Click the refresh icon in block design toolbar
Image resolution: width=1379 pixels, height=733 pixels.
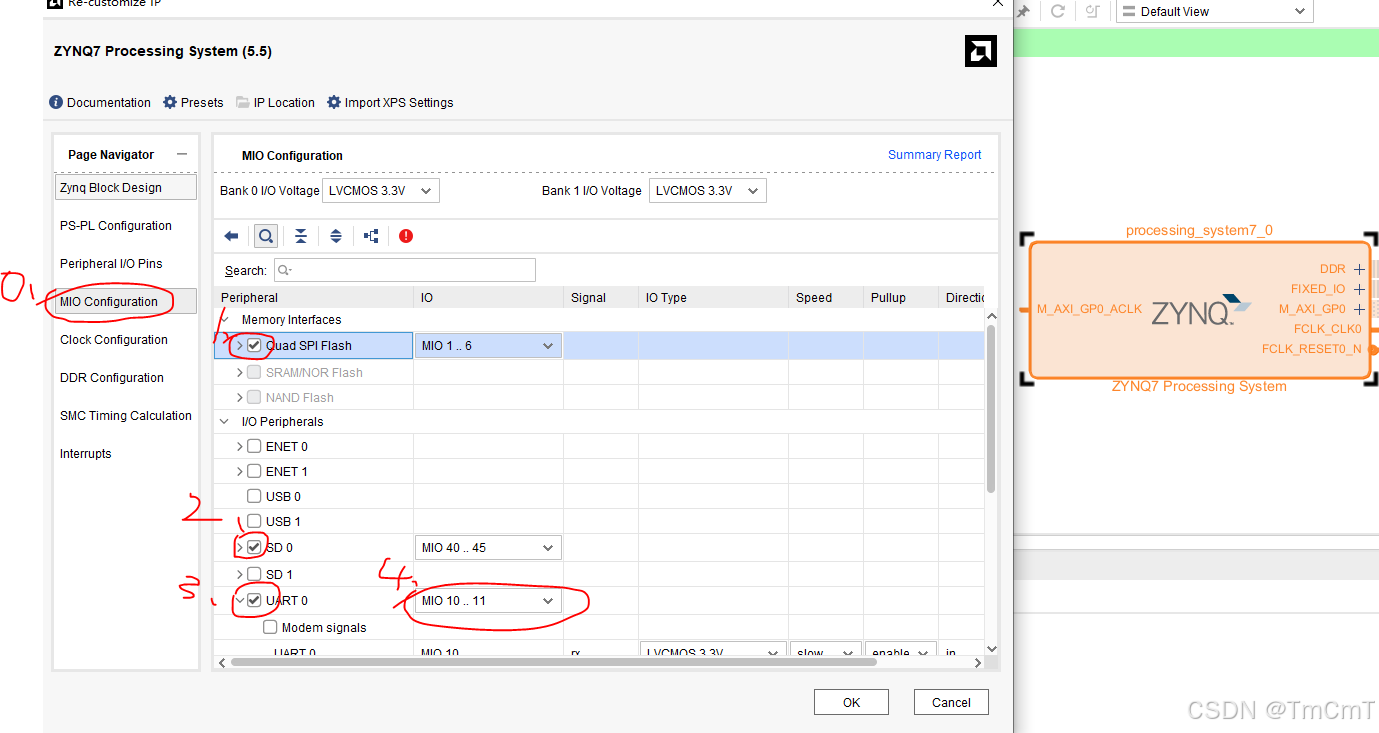point(1057,12)
